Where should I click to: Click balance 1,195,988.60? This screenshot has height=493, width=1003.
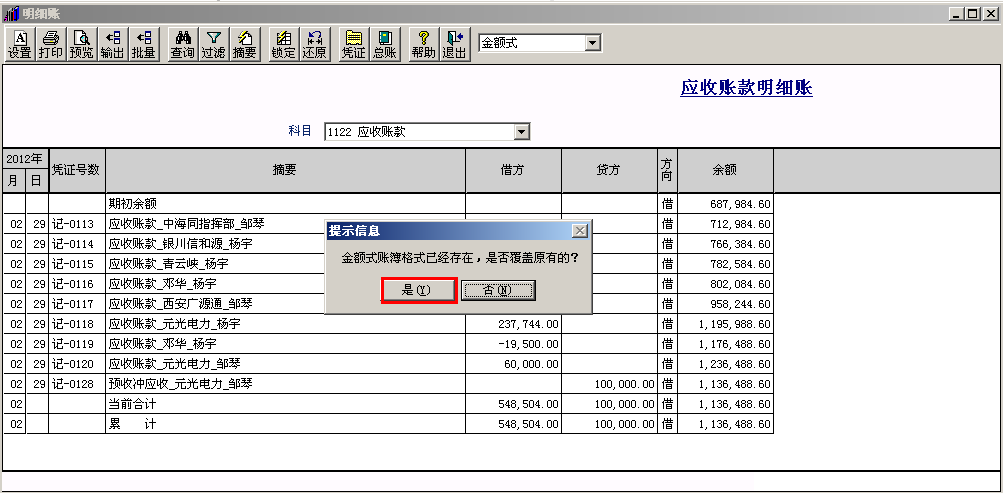pos(735,324)
